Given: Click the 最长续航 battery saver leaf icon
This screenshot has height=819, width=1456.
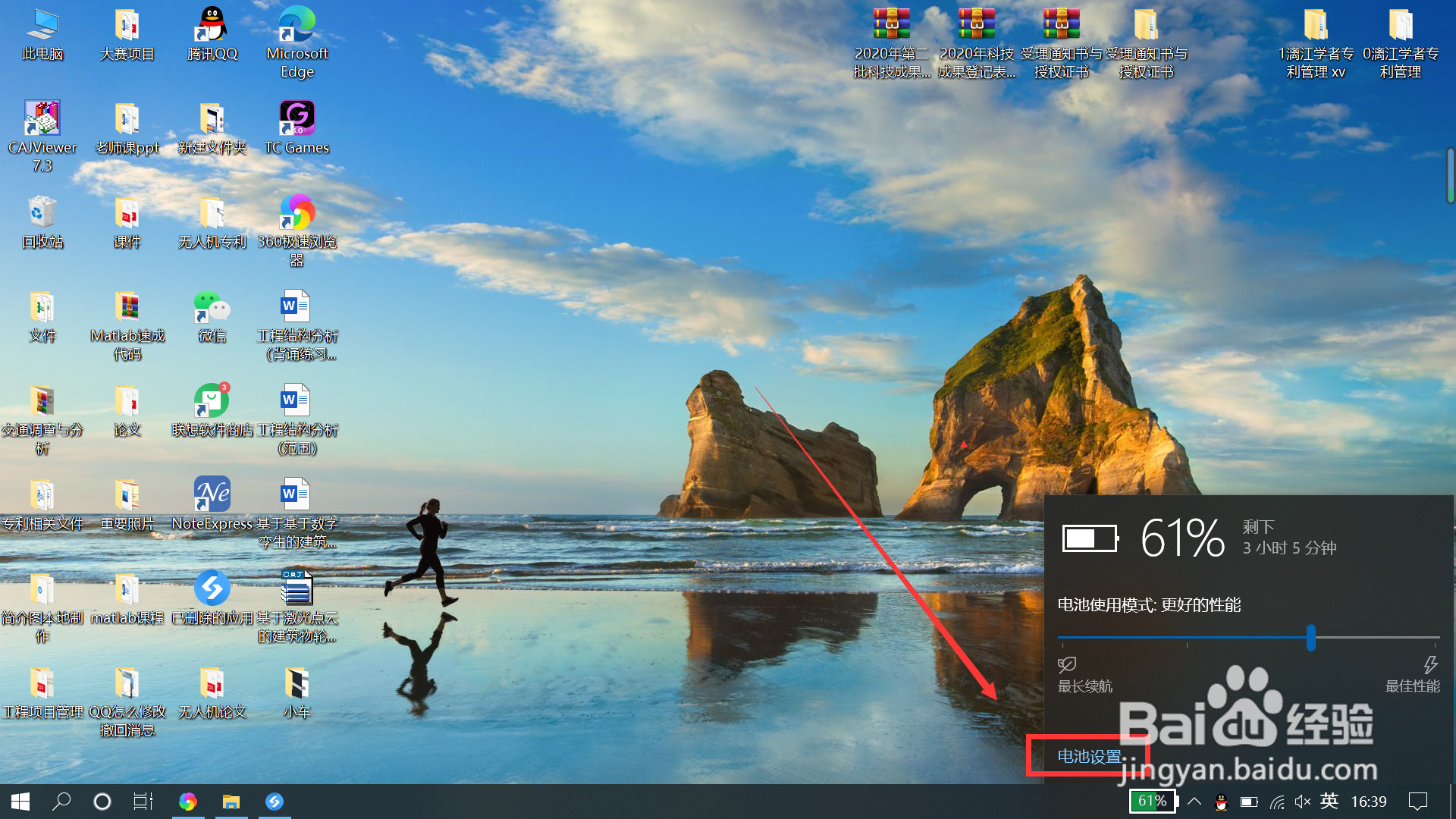Looking at the screenshot, I should pos(1067,665).
